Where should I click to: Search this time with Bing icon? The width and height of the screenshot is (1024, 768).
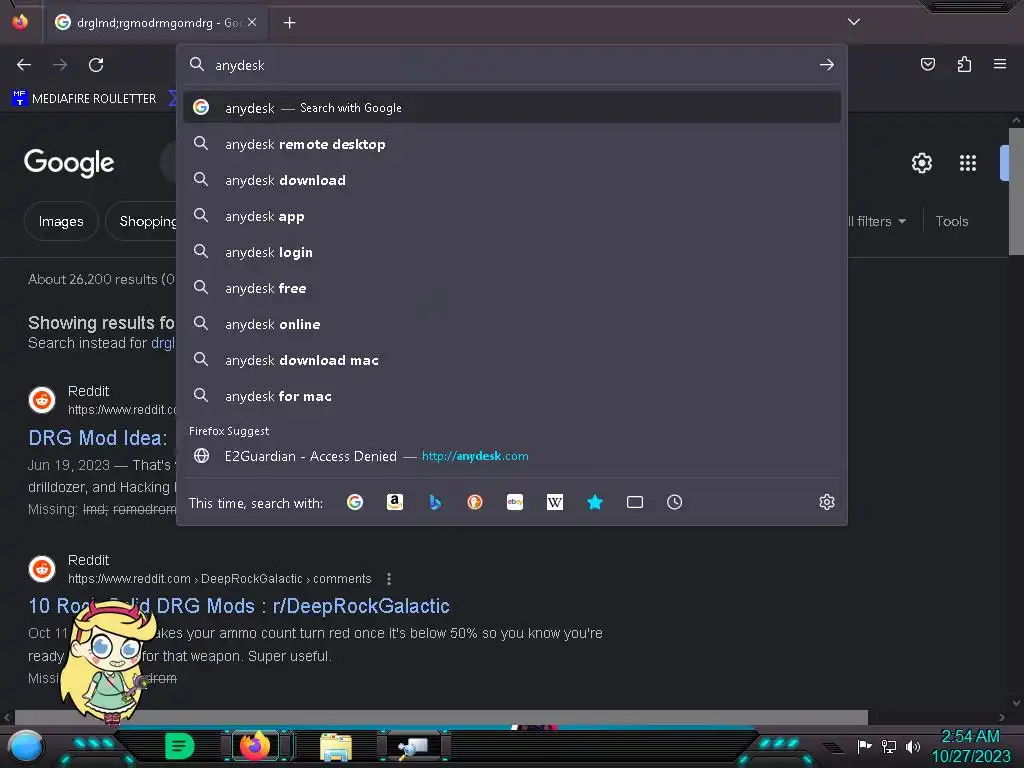click(435, 502)
